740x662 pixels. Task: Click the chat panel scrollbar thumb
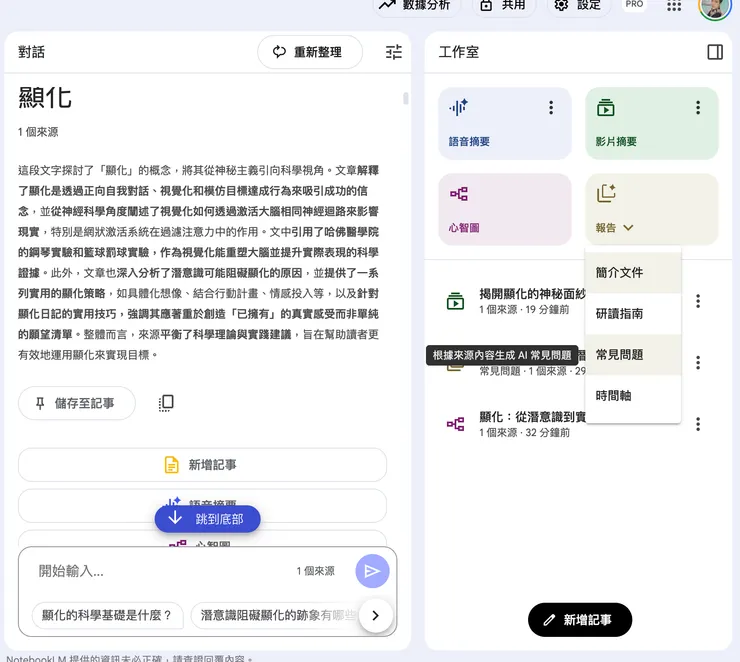pos(405,98)
